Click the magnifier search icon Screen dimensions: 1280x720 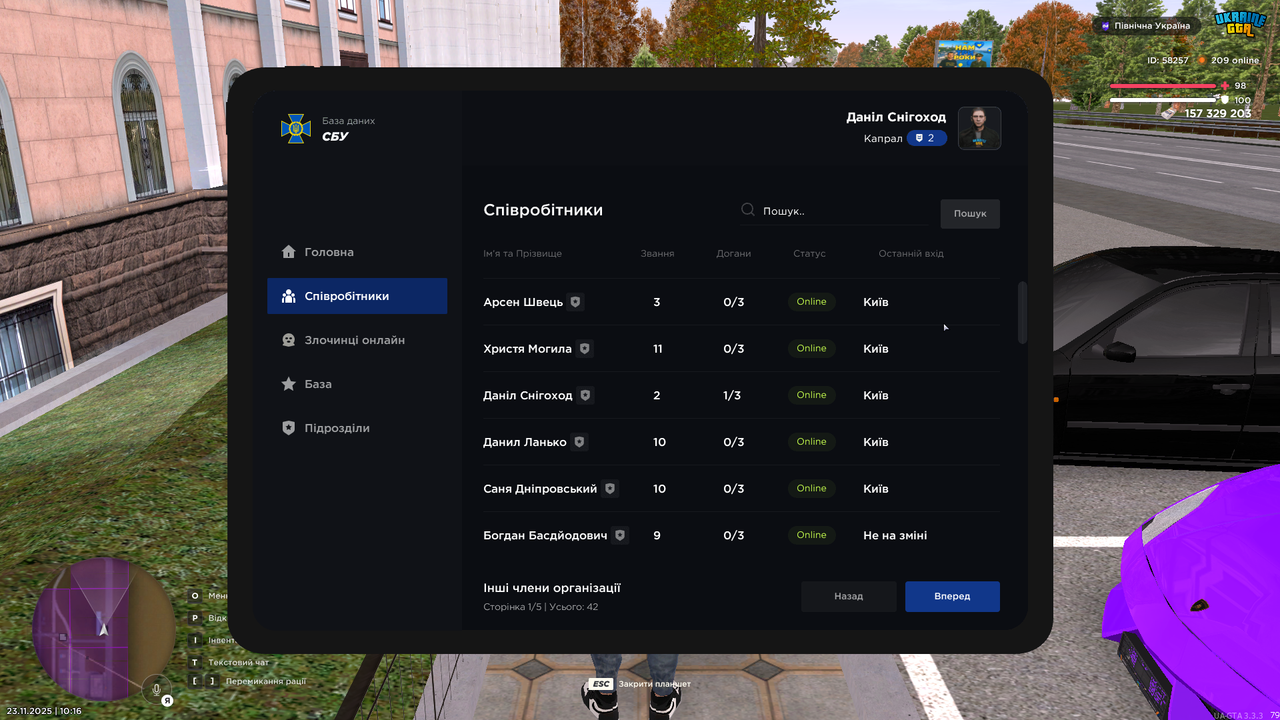748,210
